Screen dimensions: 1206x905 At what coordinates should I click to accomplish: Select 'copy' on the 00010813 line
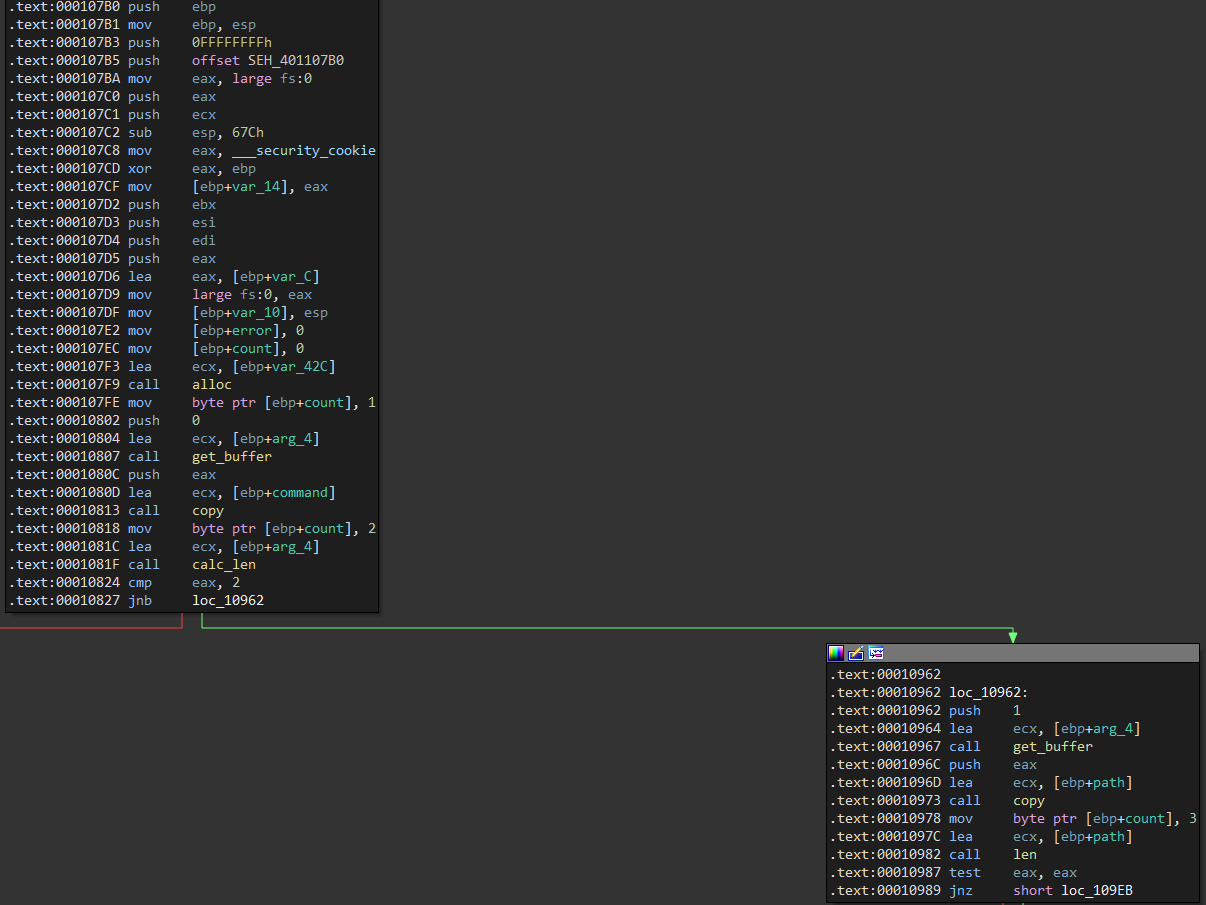(208, 511)
